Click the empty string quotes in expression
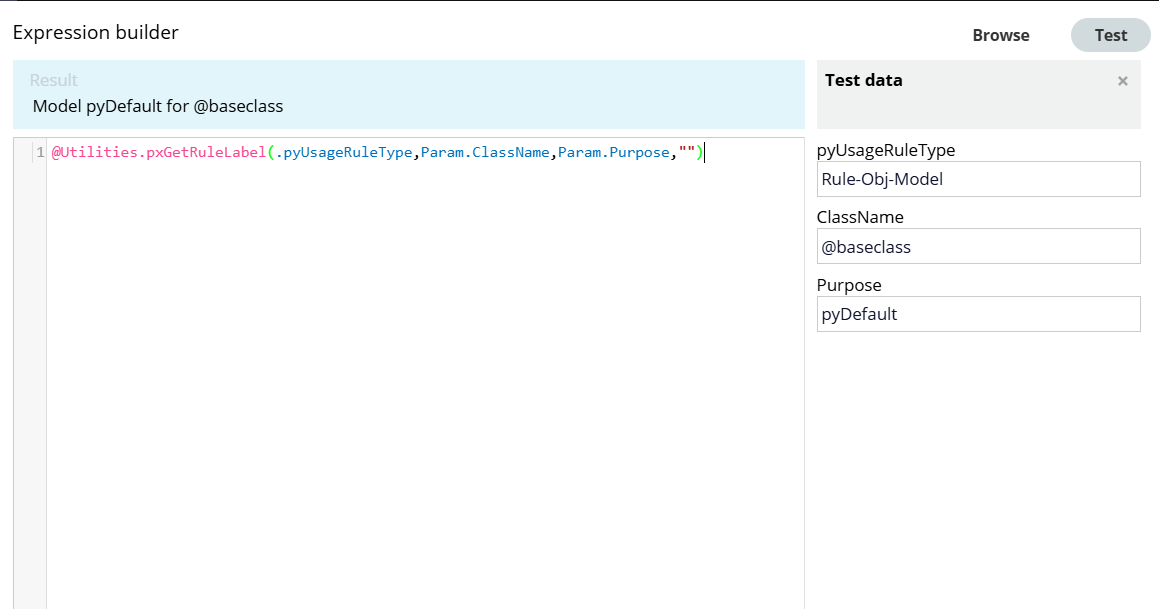The image size is (1159, 609). pos(687,153)
